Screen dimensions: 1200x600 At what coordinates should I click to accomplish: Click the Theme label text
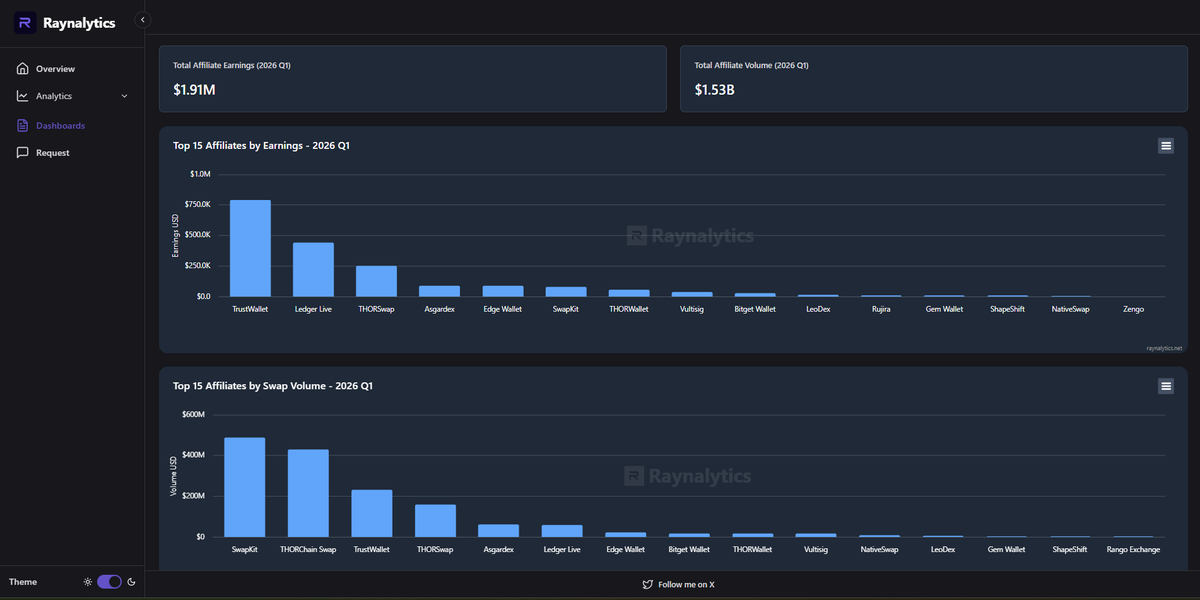[x=23, y=582]
